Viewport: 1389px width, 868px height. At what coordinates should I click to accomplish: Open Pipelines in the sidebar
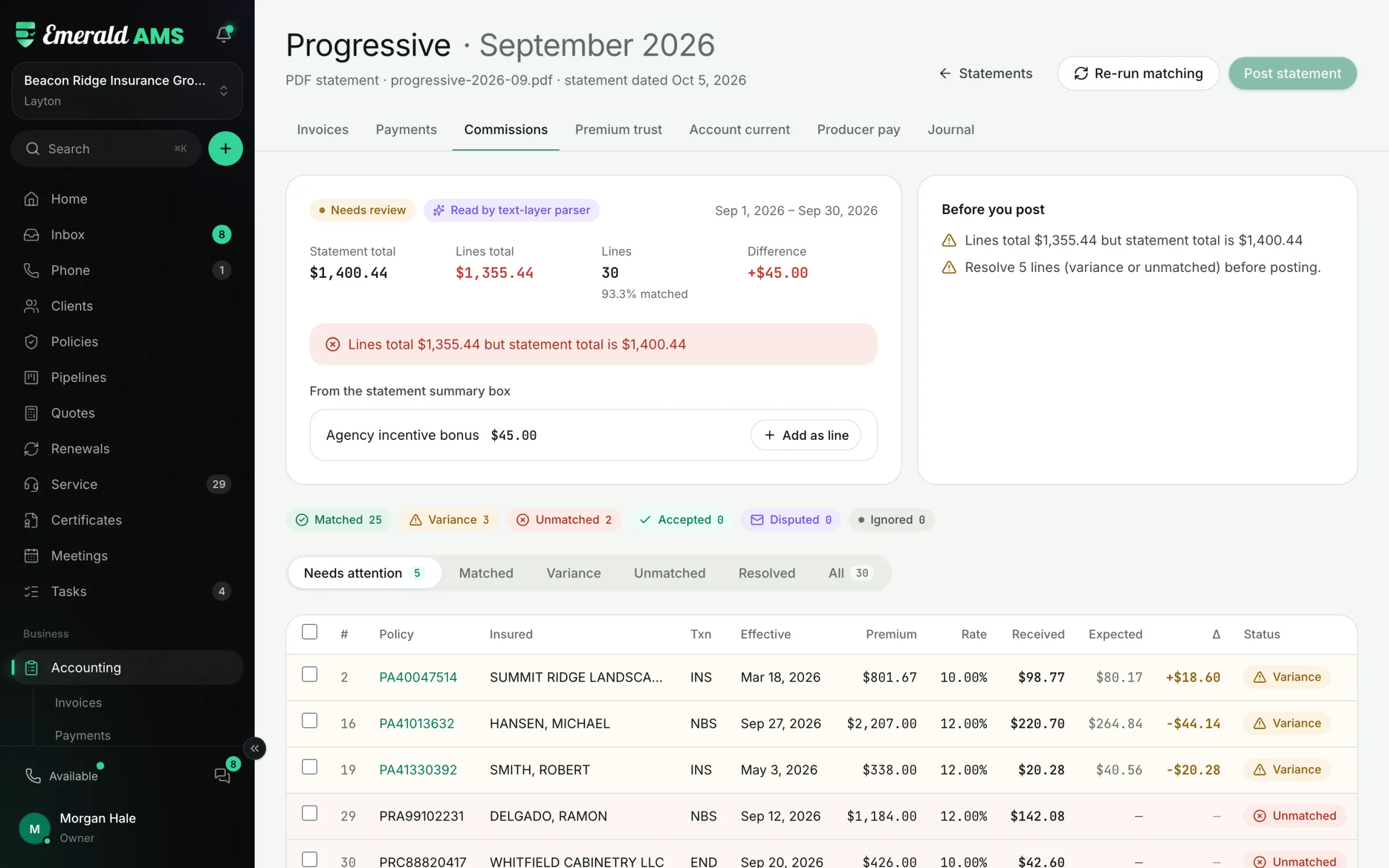127,377
